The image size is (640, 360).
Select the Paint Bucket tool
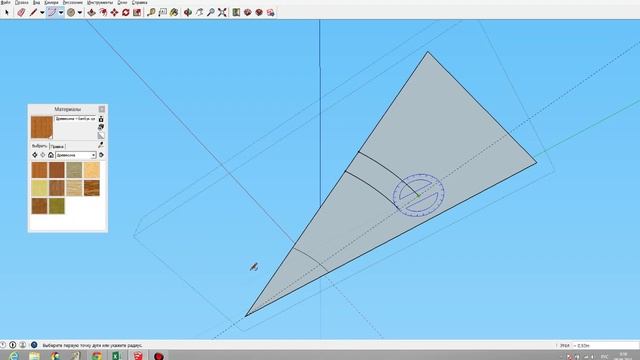pos(174,12)
